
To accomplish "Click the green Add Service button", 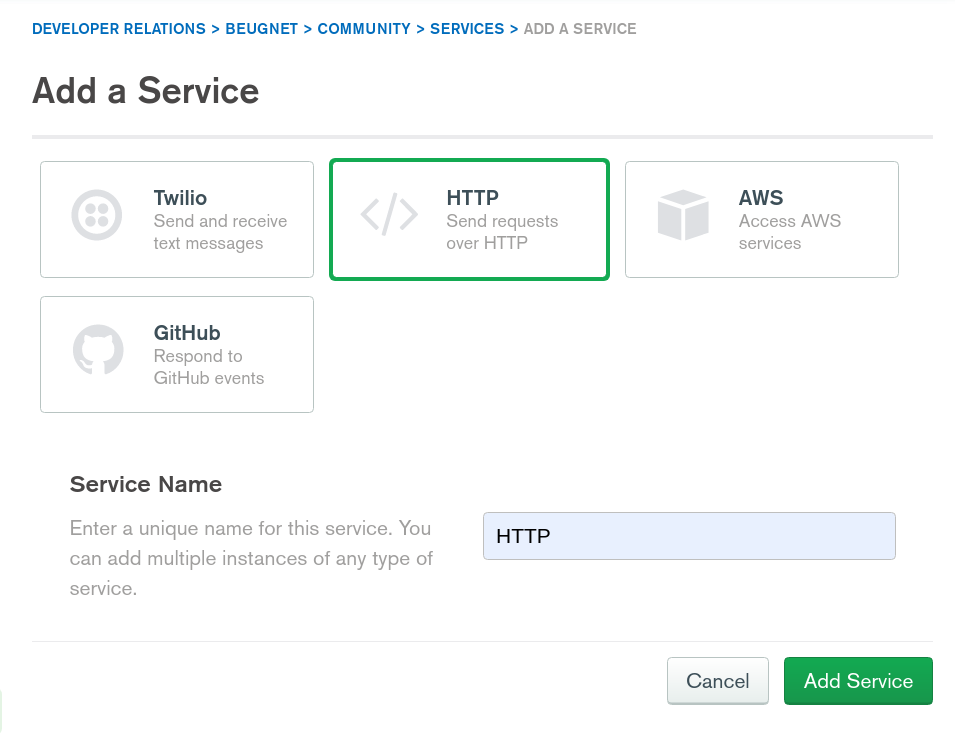I will [x=858, y=681].
